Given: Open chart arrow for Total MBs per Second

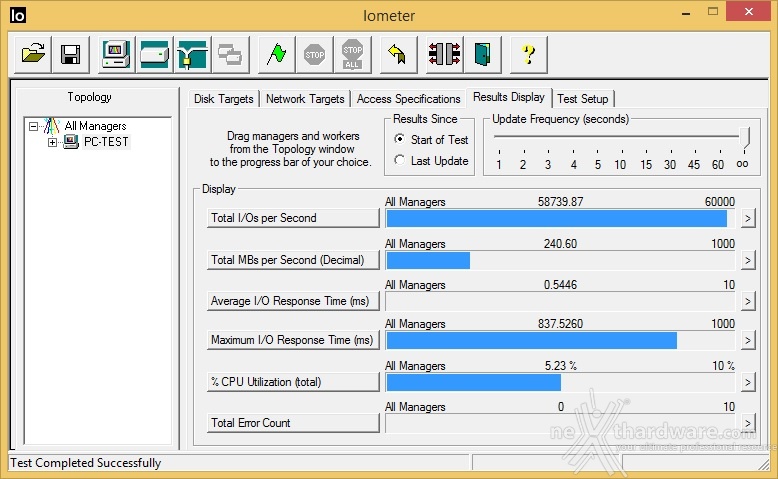Looking at the screenshot, I should [x=748, y=260].
